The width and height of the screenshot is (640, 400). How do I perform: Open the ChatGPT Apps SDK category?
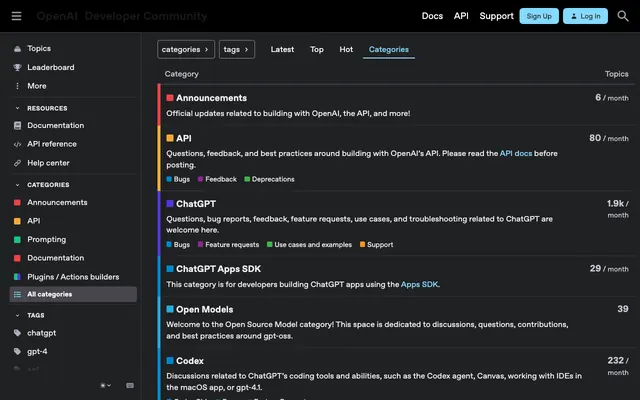tap(218, 269)
